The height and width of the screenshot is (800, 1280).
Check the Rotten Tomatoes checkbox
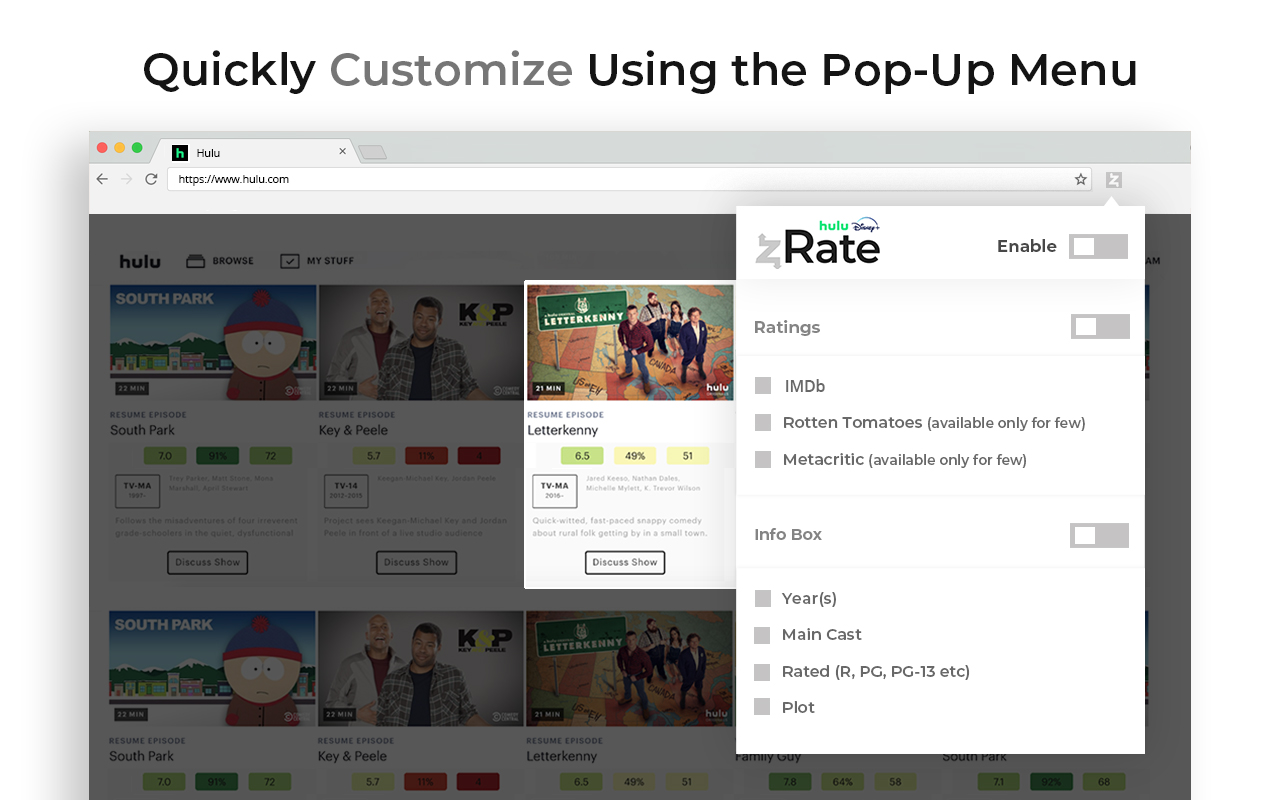(x=763, y=423)
